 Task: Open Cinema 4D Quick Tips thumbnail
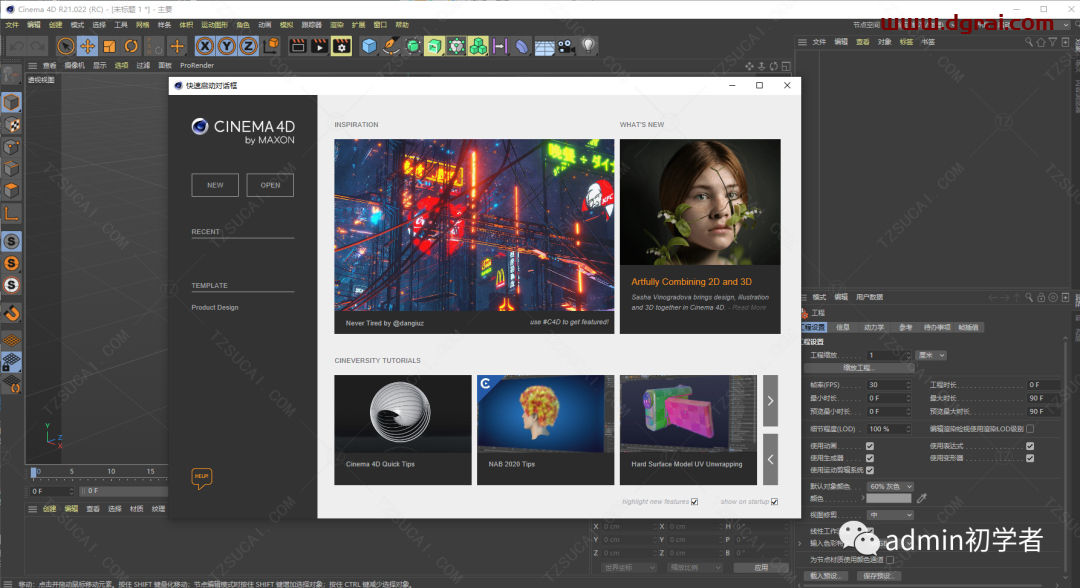(403, 430)
